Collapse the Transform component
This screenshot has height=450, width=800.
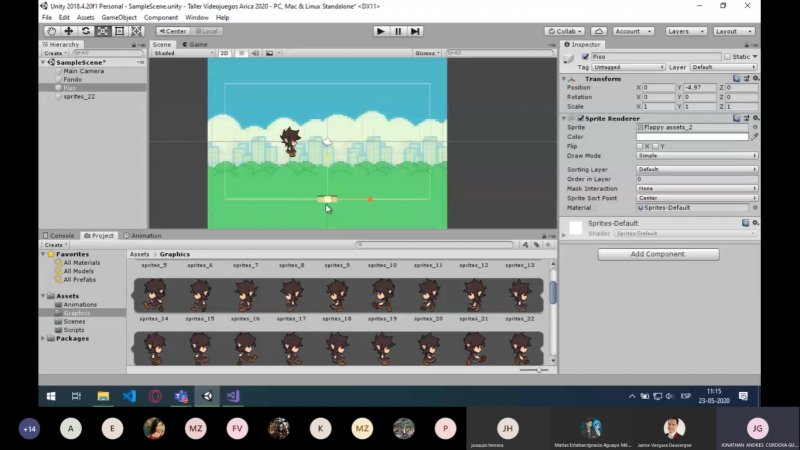(564, 79)
